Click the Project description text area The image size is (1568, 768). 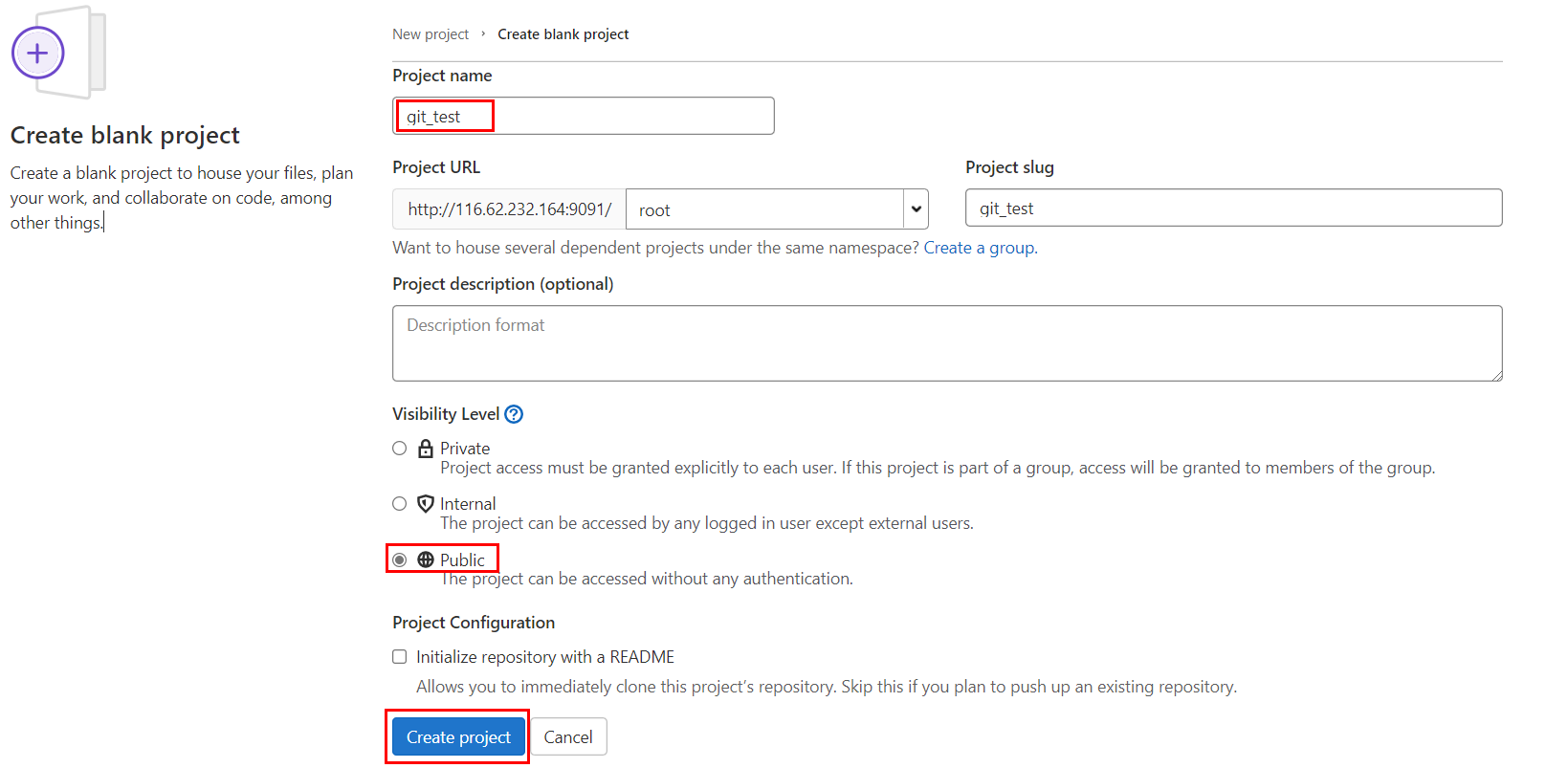(947, 343)
